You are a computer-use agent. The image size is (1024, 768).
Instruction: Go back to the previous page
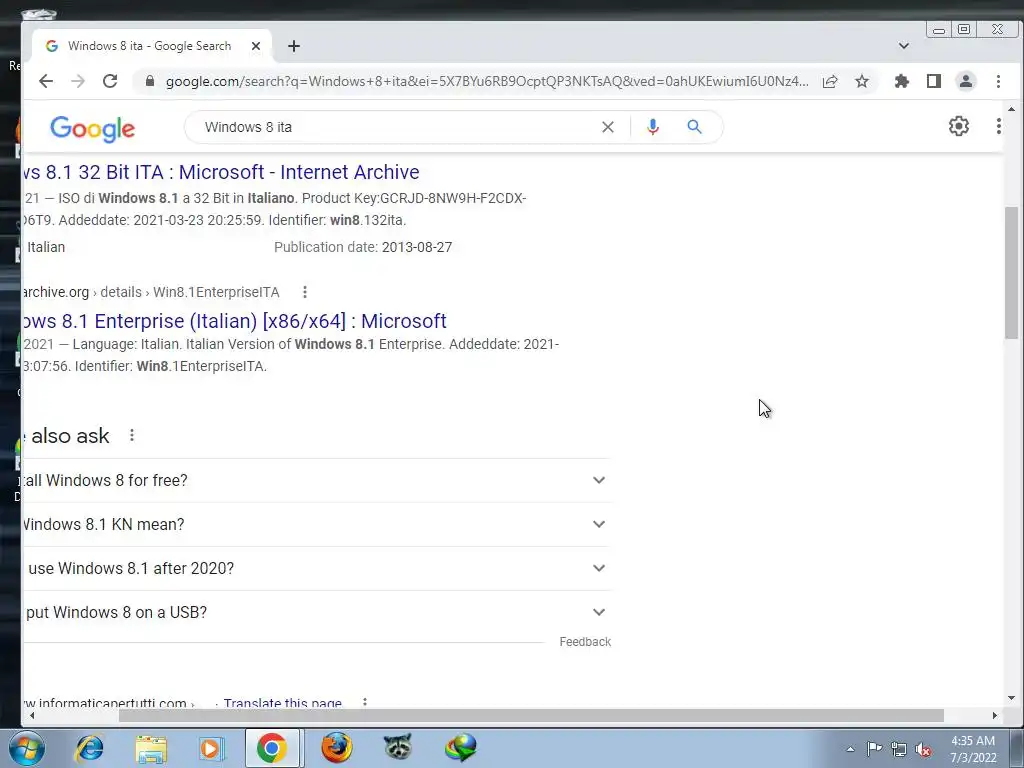pos(46,81)
